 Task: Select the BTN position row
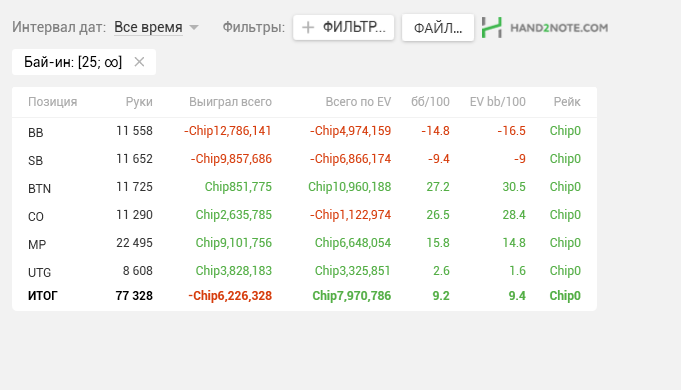point(304,187)
